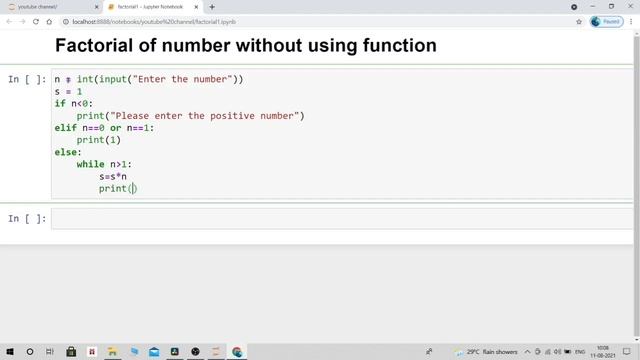Reload the notebook page

(36, 22)
